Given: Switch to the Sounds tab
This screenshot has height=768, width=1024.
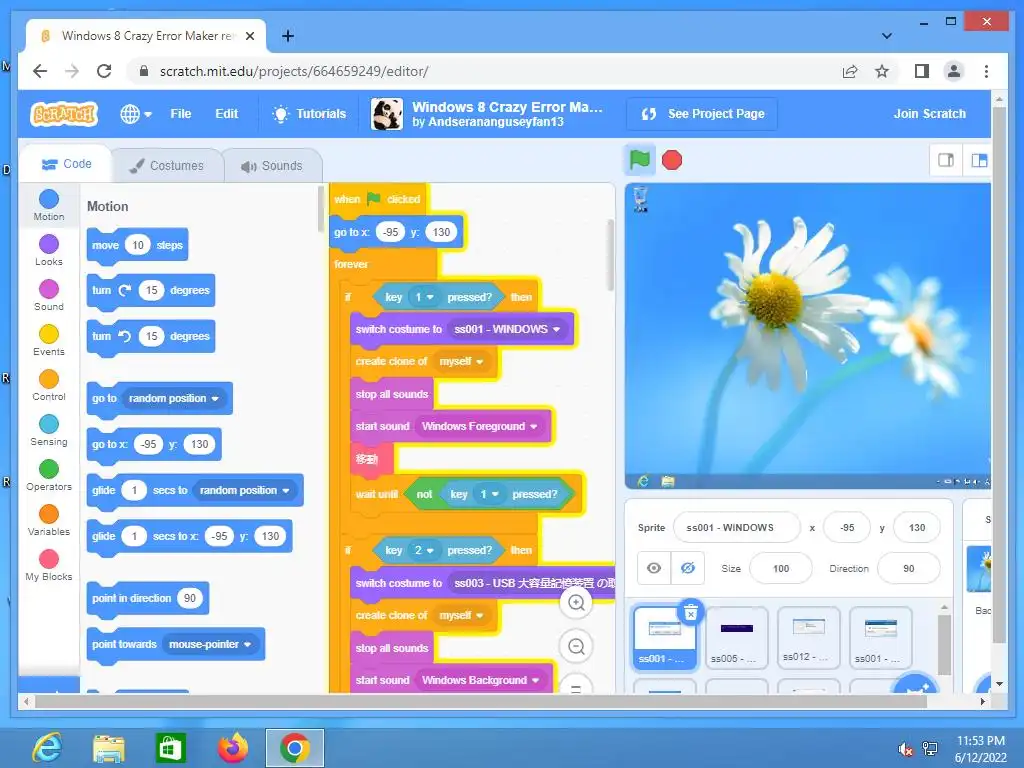Looking at the screenshot, I should pyautogui.click(x=272, y=166).
